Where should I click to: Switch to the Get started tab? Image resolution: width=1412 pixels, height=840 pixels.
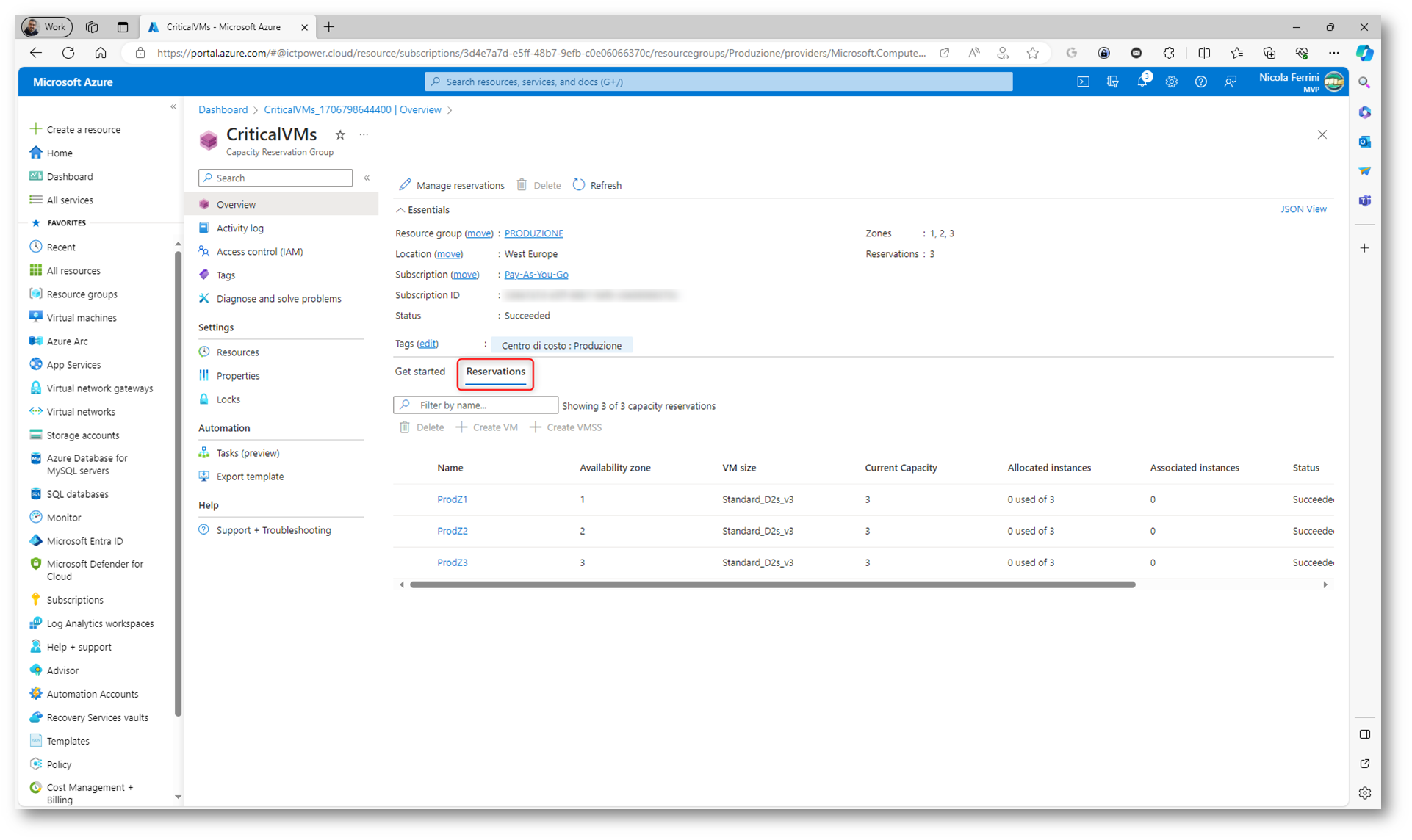tap(419, 372)
